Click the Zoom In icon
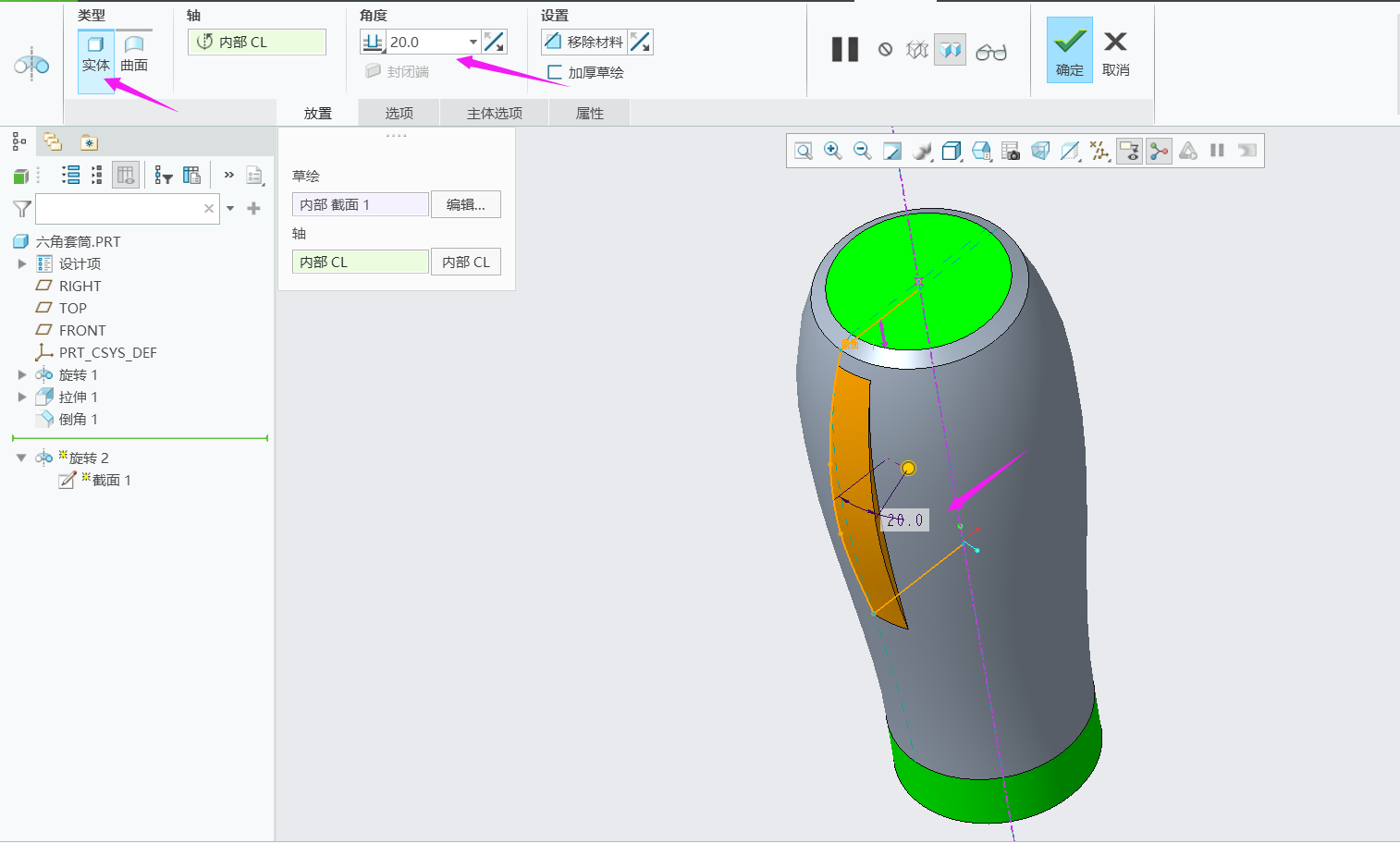The height and width of the screenshot is (843, 1400). pyautogui.click(x=833, y=151)
